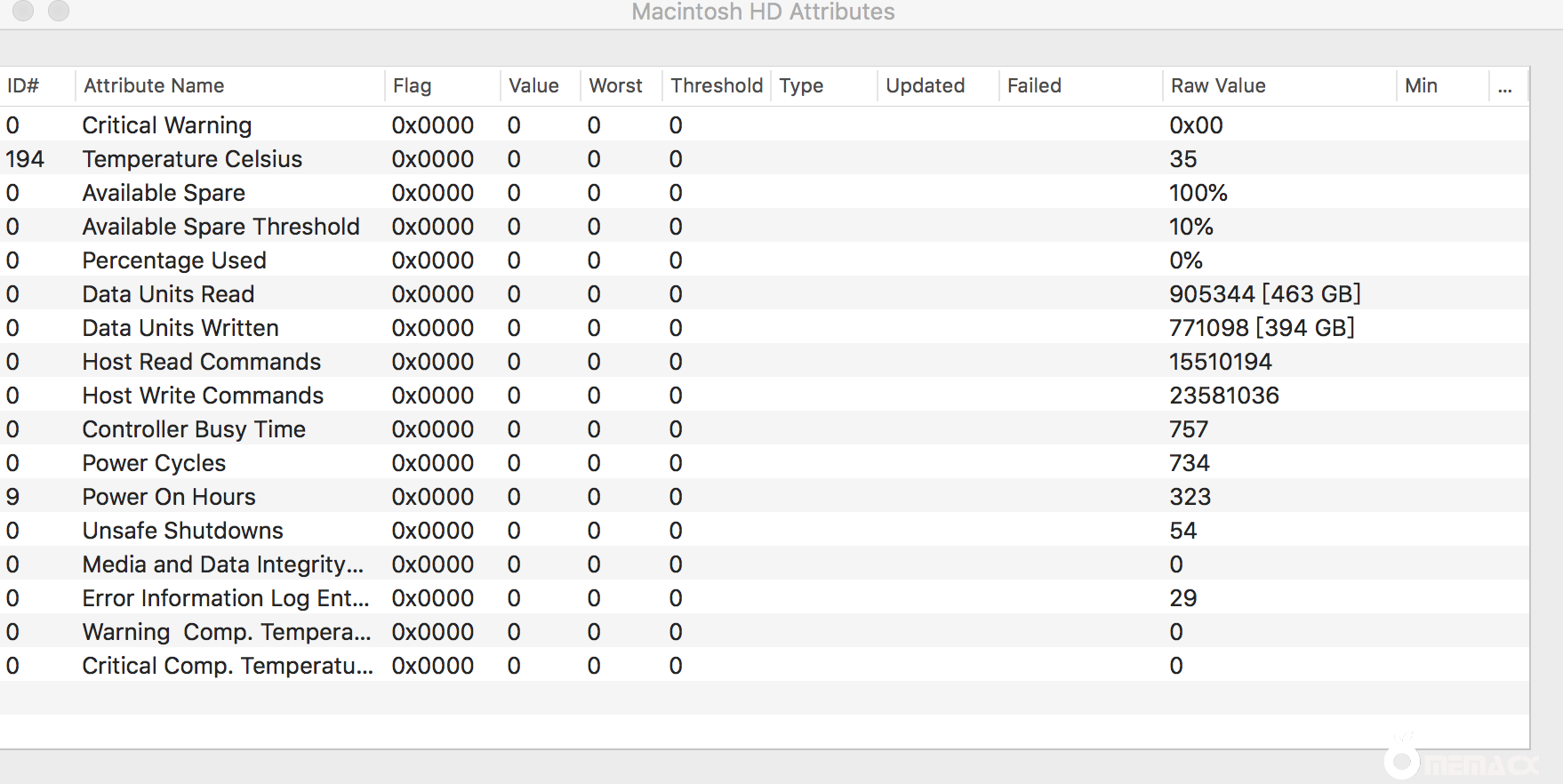Click Flag 0x0000 in Power Cycles row

click(x=433, y=463)
